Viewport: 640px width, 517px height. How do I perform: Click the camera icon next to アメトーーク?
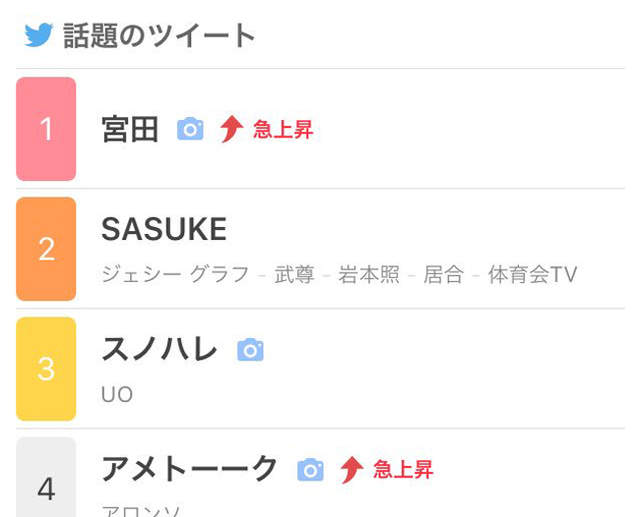coord(311,469)
